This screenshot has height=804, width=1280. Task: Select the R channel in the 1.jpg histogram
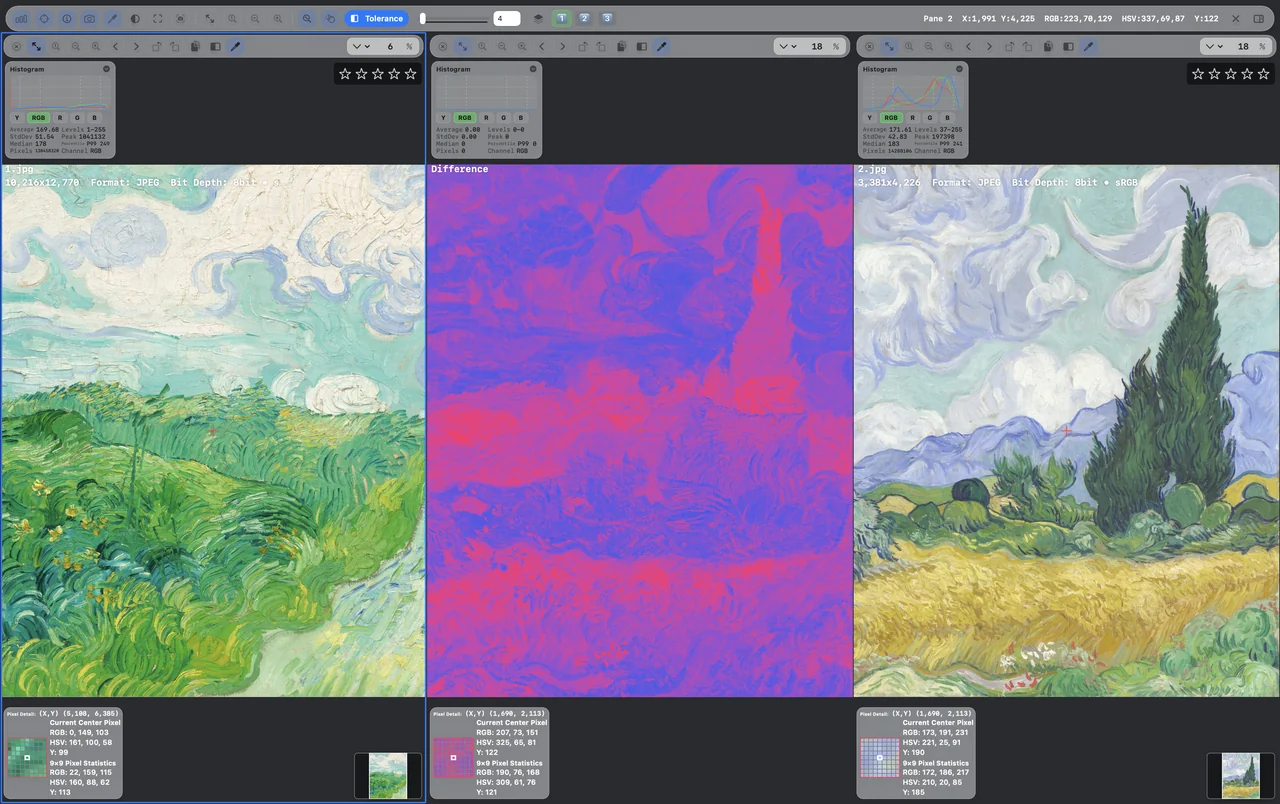point(60,118)
